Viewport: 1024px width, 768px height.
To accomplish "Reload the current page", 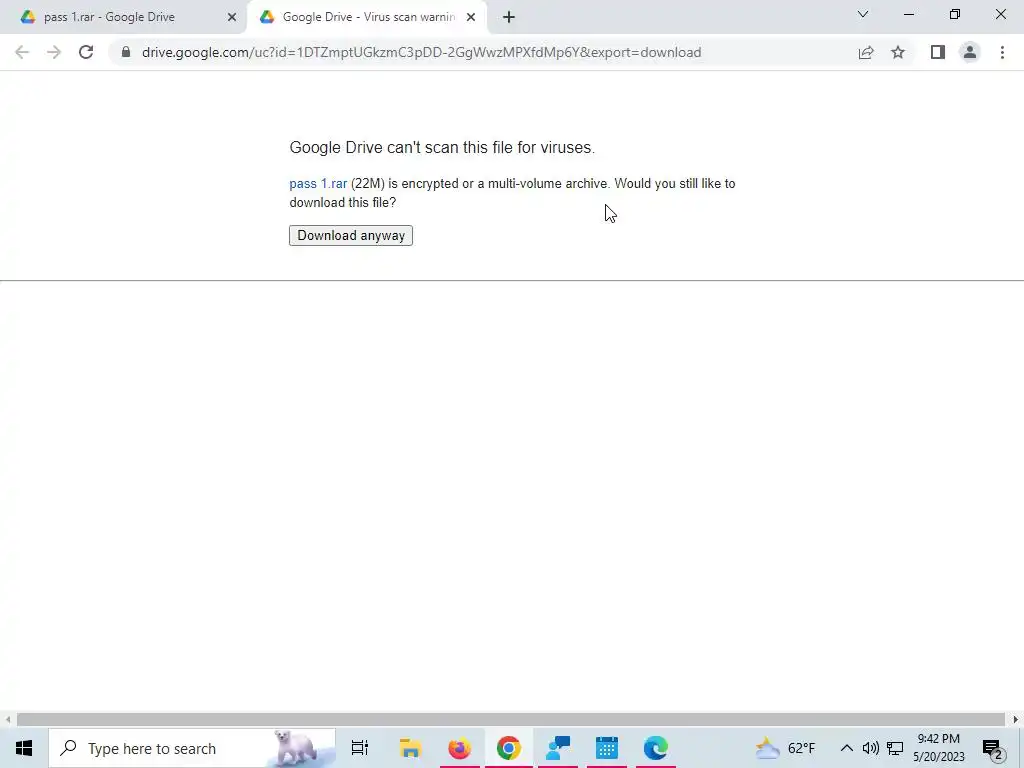I will (86, 52).
